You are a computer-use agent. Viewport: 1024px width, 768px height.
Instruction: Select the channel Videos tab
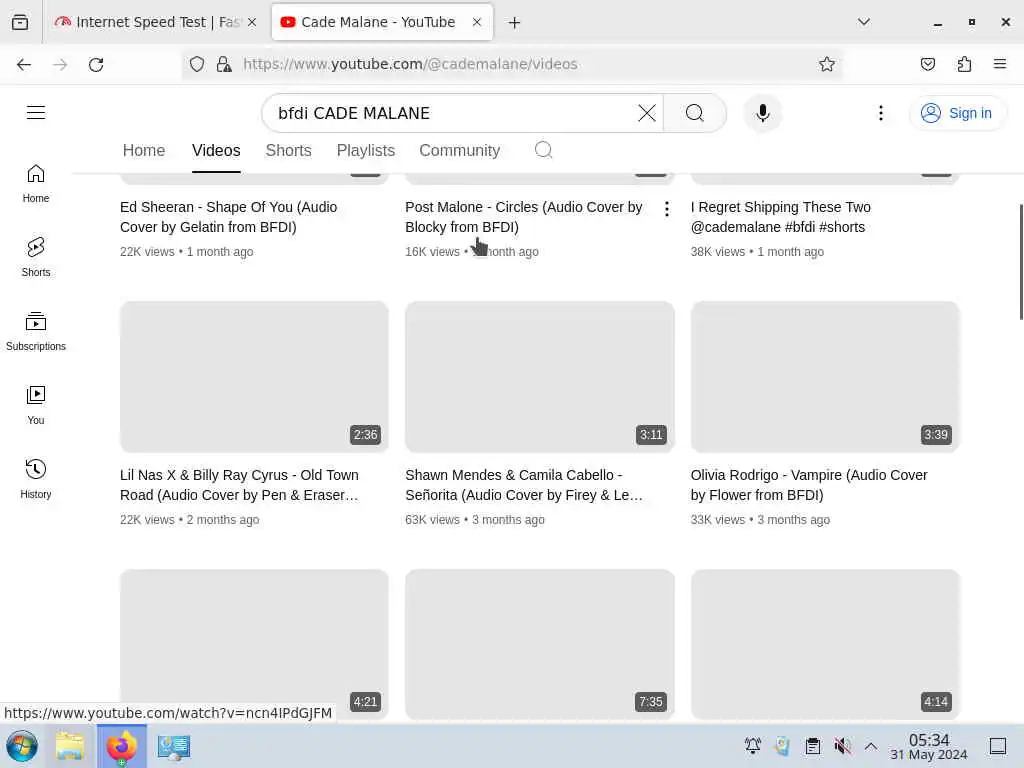pyautogui.click(x=216, y=150)
